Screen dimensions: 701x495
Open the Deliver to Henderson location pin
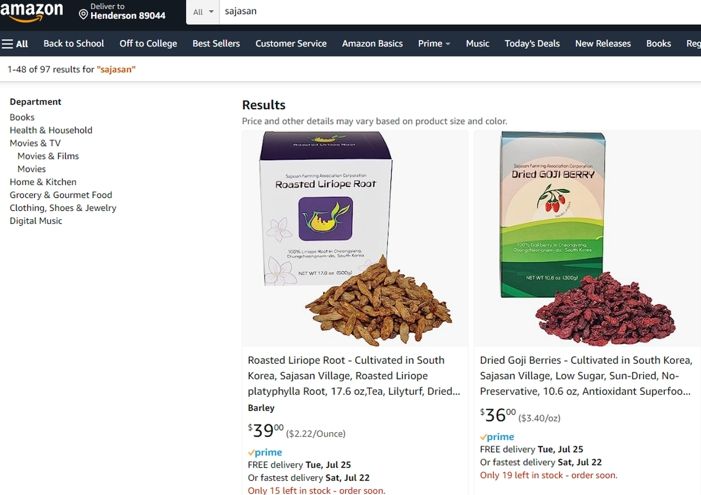coord(83,15)
